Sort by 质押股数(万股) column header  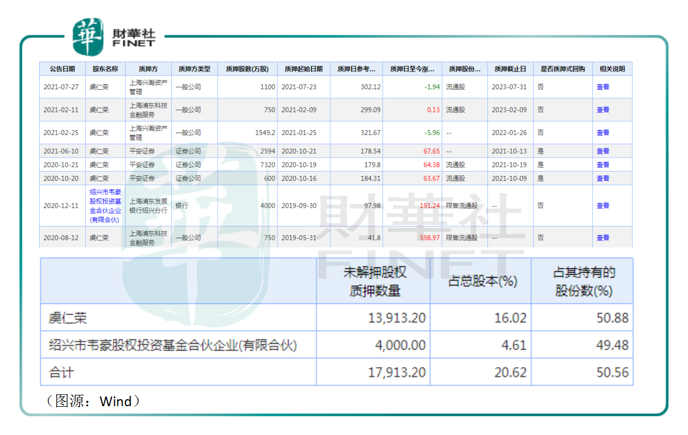click(247, 69)
